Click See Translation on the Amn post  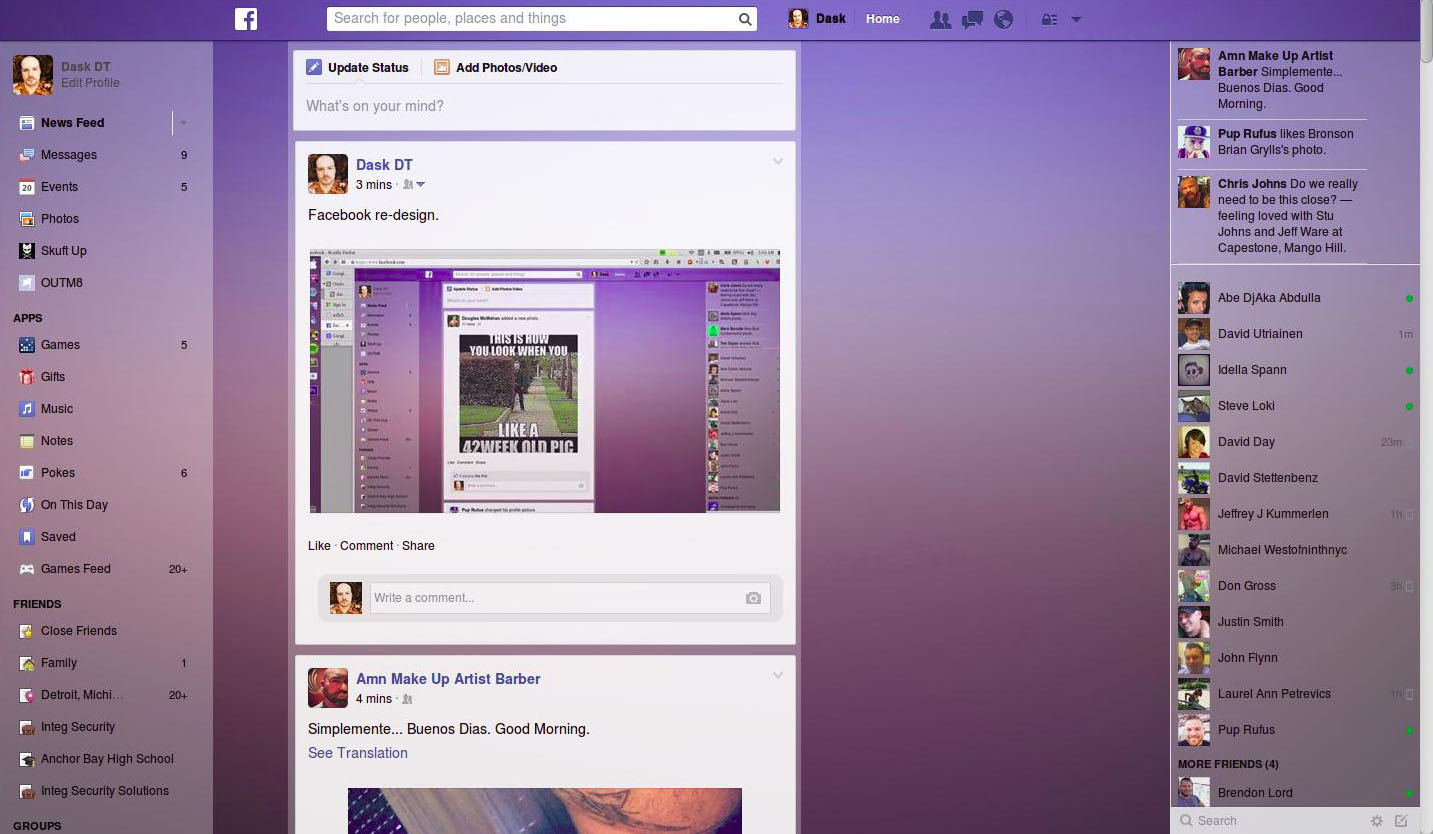pos(358,753)
